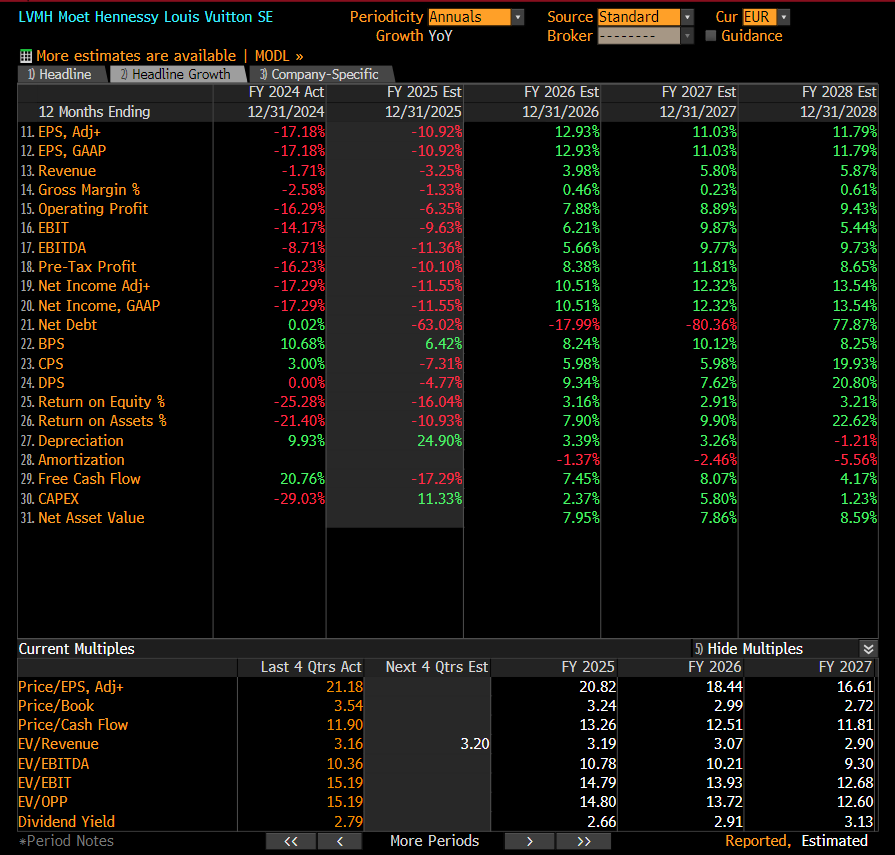
Task: Jump to latest periods with >> button
Action: point(583,841)
